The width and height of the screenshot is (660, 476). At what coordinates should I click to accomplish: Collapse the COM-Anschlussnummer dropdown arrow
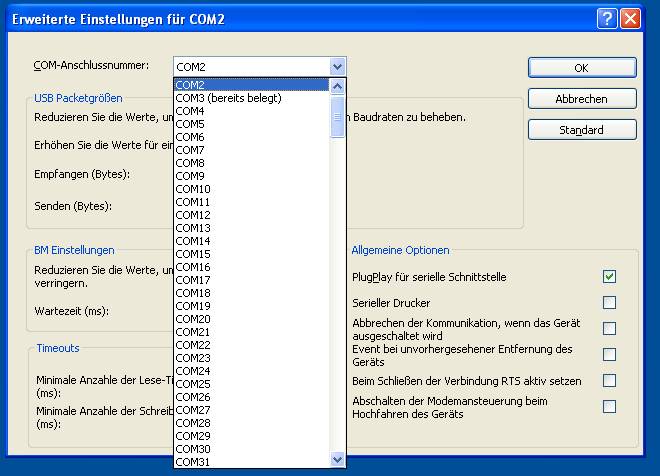coord(337,67)
